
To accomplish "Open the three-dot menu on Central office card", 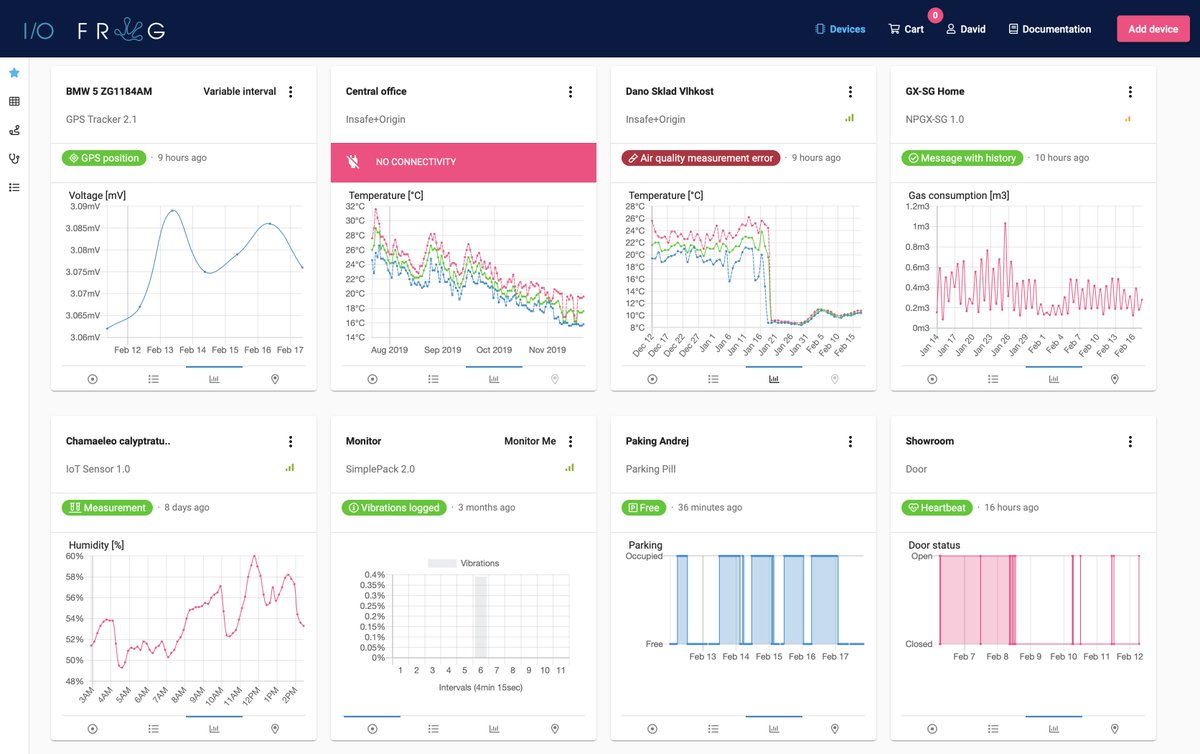I will (570, 91).
